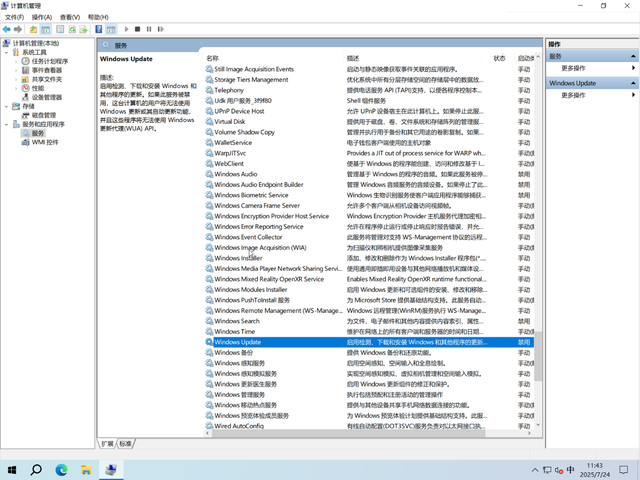Switch to the 扩展 tab

tap(107, 444)
